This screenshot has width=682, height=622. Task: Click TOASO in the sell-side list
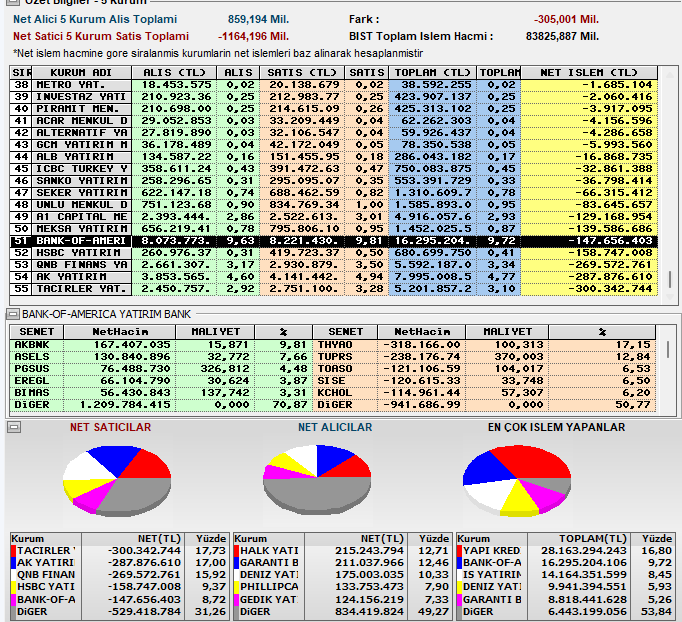[x=335, y=369]
